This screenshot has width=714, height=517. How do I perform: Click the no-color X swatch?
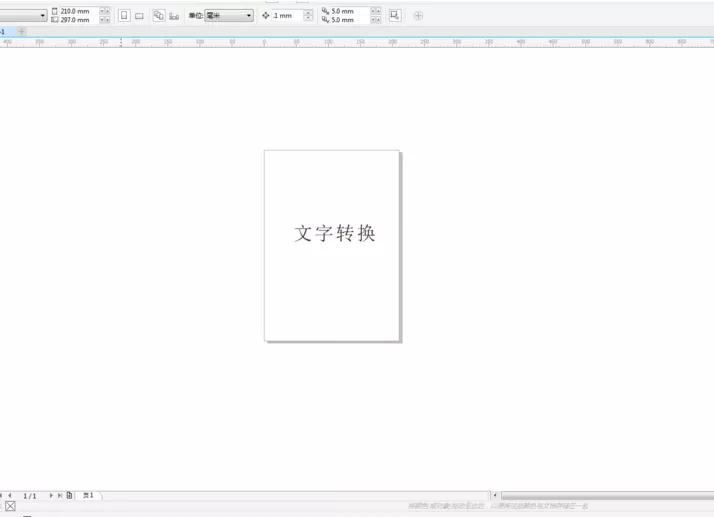coord(10,506)
